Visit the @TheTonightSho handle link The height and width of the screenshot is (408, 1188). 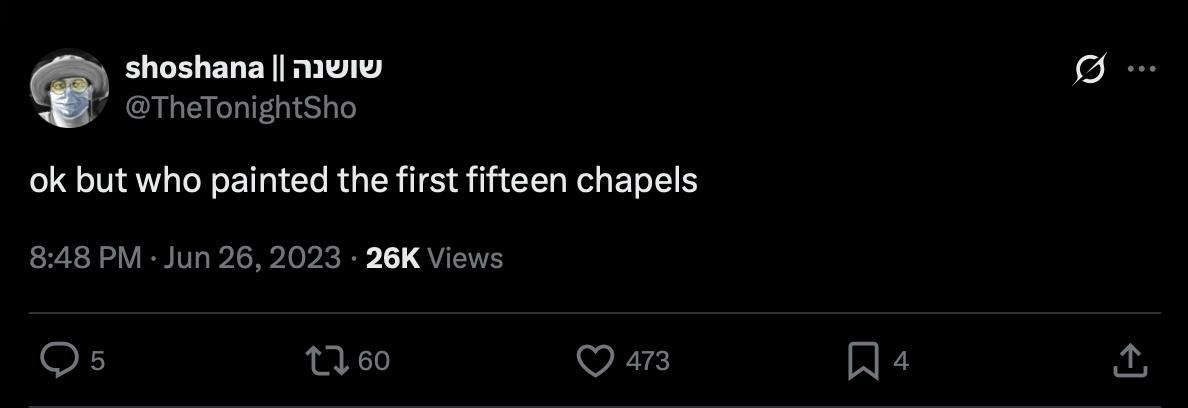(x=240, y=107)
